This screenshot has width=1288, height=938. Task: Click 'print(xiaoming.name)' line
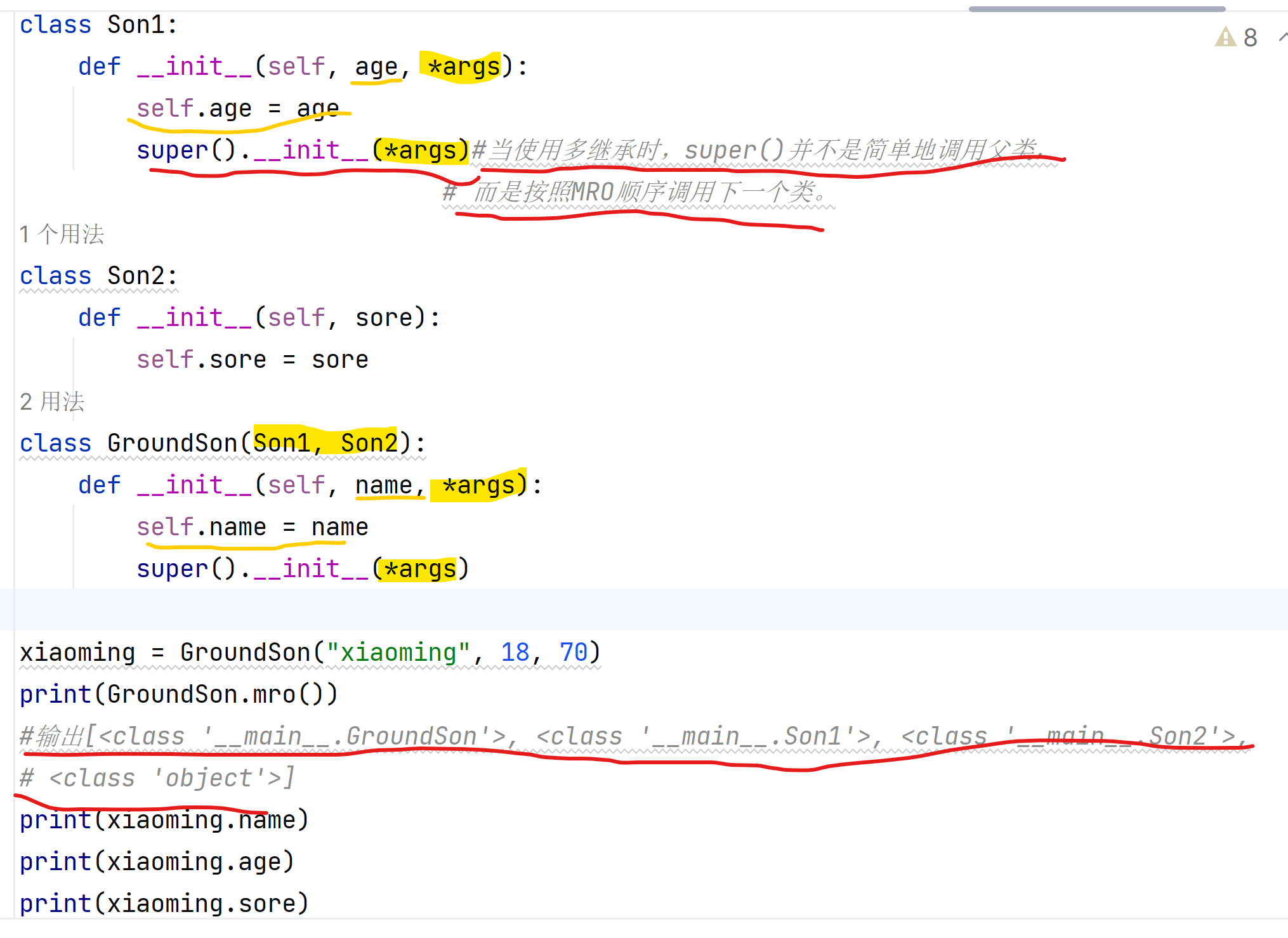tap(164, 820)
